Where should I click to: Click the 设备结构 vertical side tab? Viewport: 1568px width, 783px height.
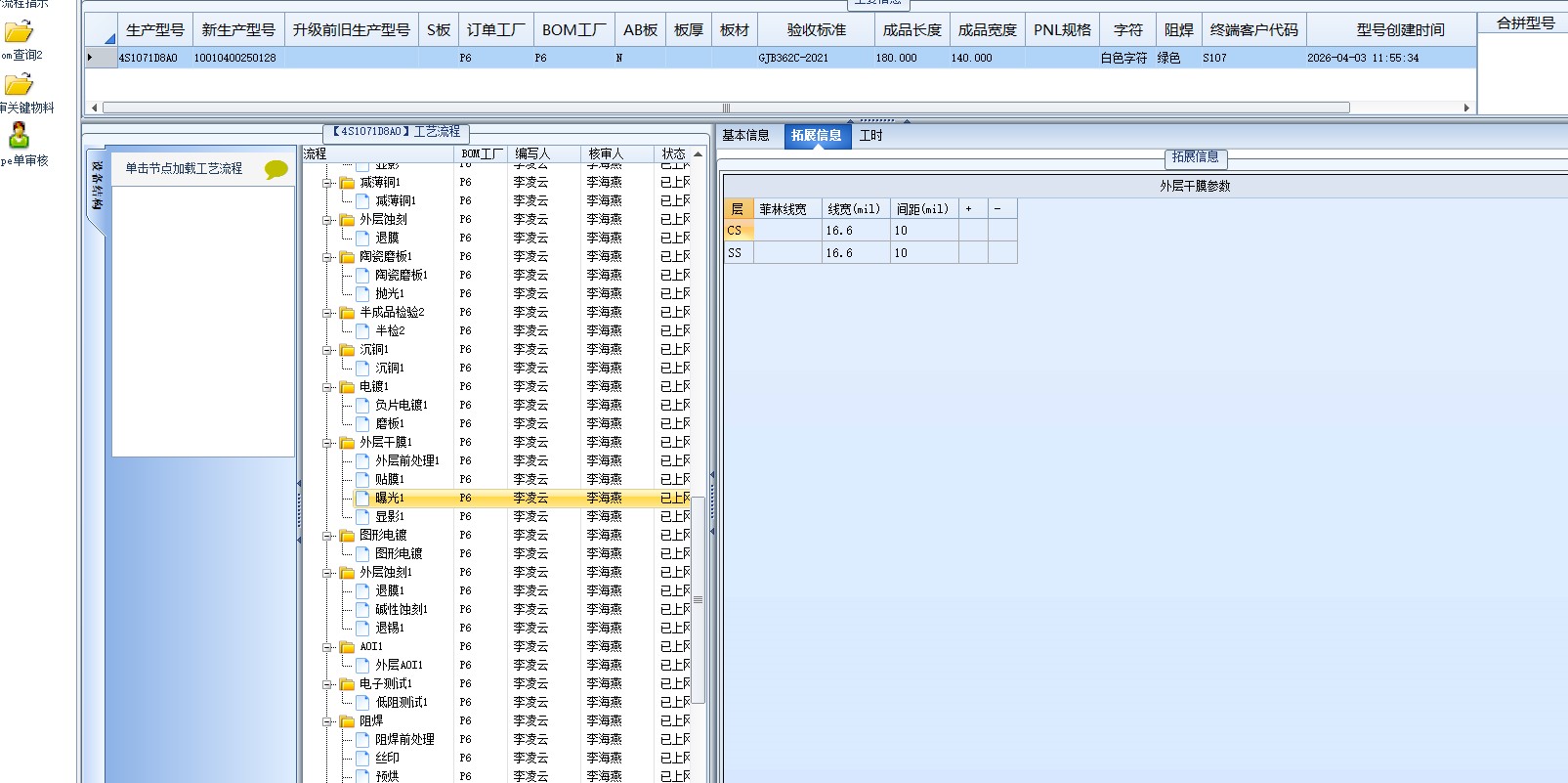97,186
